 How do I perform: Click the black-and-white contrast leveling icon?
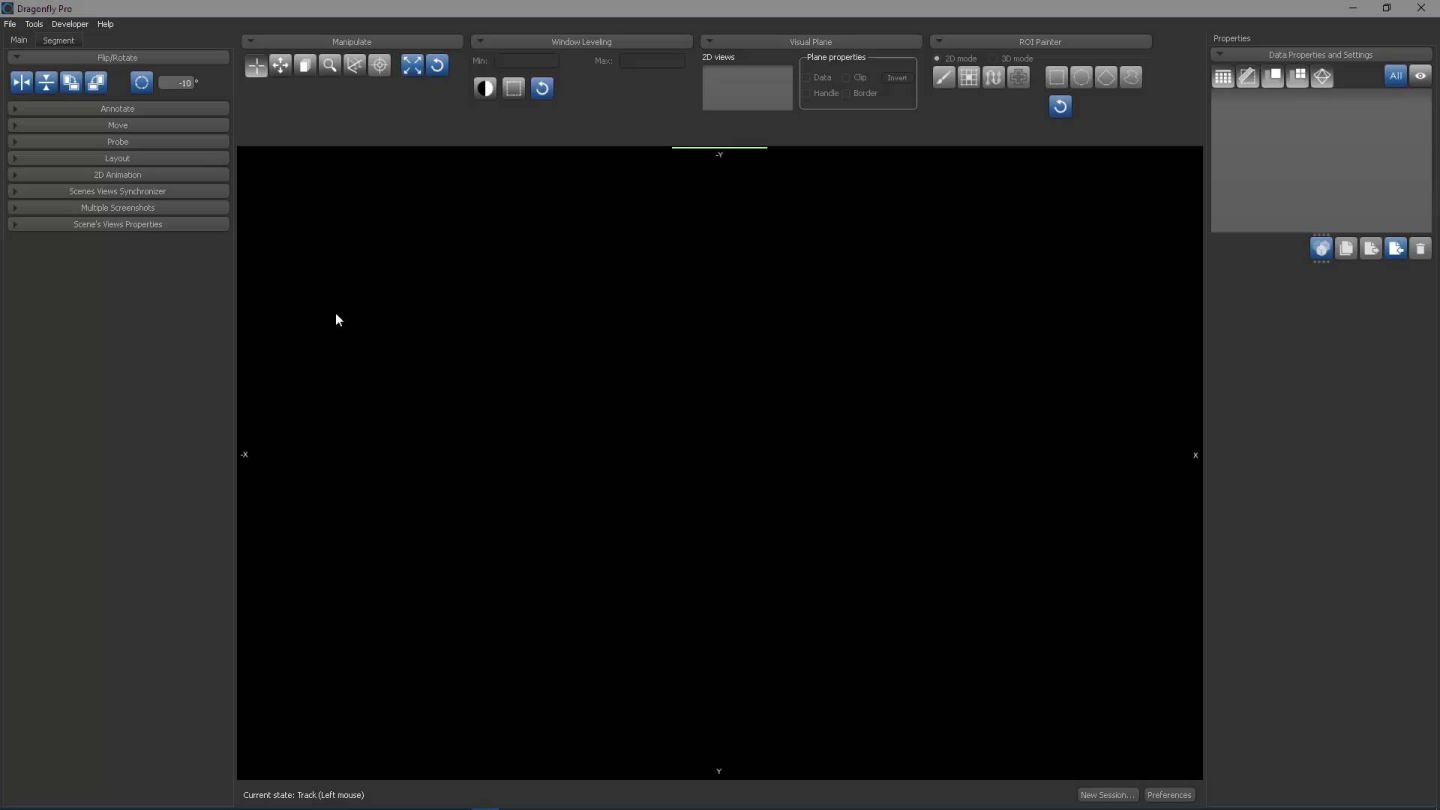click(x=485, y=88)
